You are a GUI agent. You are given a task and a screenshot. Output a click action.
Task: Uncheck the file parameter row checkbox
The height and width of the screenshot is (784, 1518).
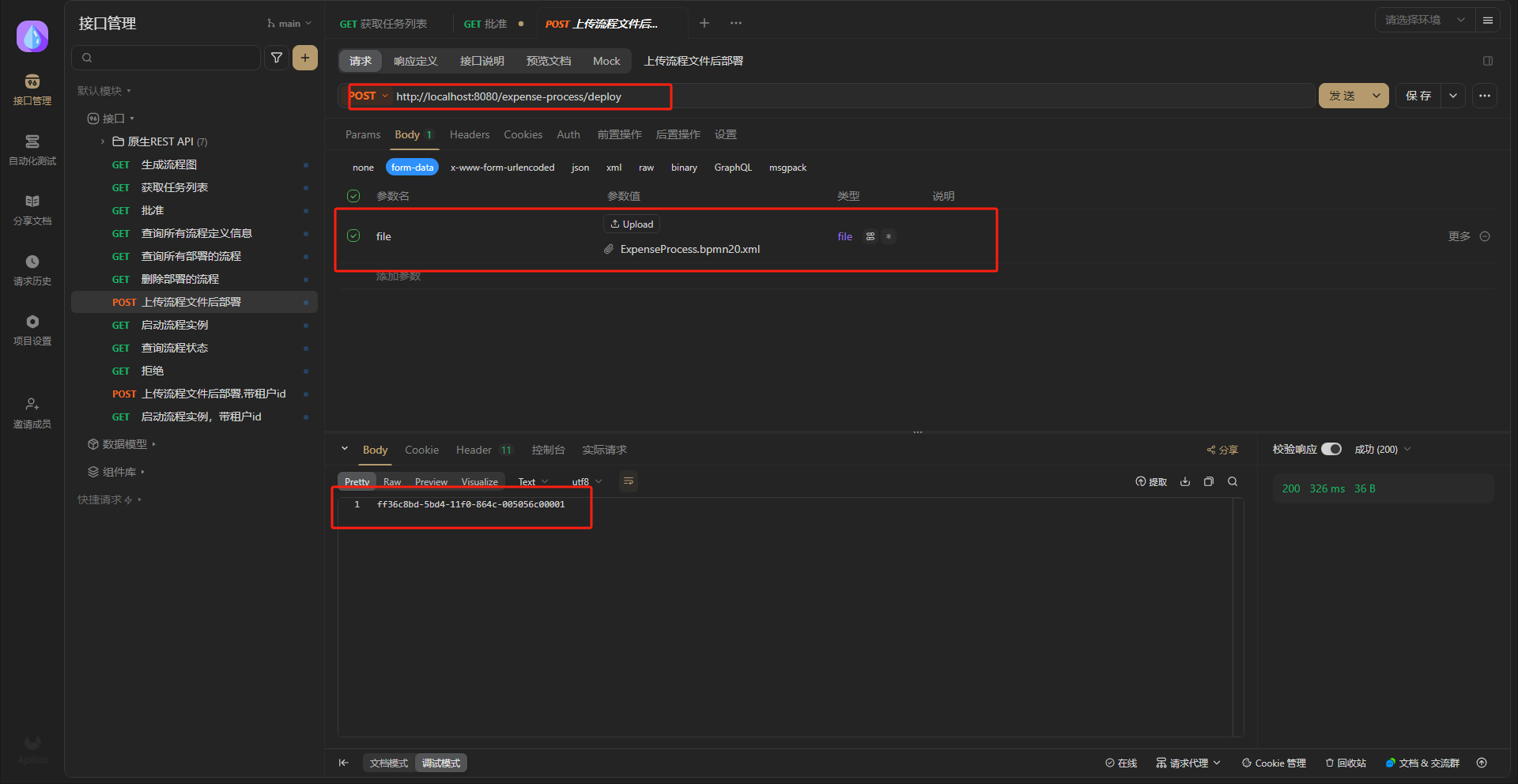[x=353, y=236]
